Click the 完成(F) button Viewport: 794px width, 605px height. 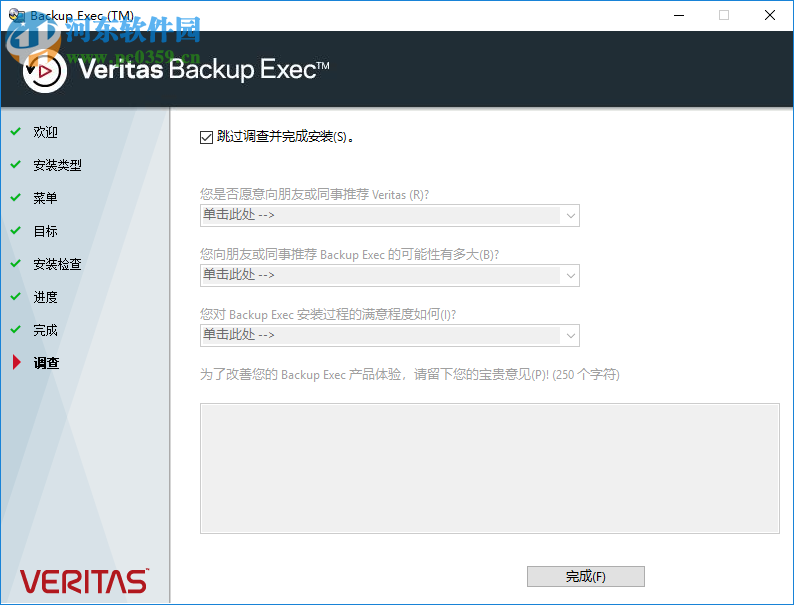click(x=585, y=576)
